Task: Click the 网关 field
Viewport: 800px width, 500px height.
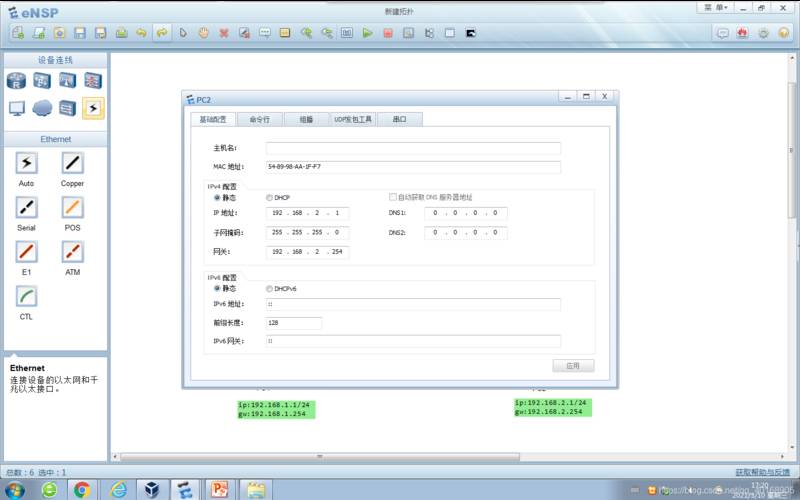Action: click(x=308, y=252)
